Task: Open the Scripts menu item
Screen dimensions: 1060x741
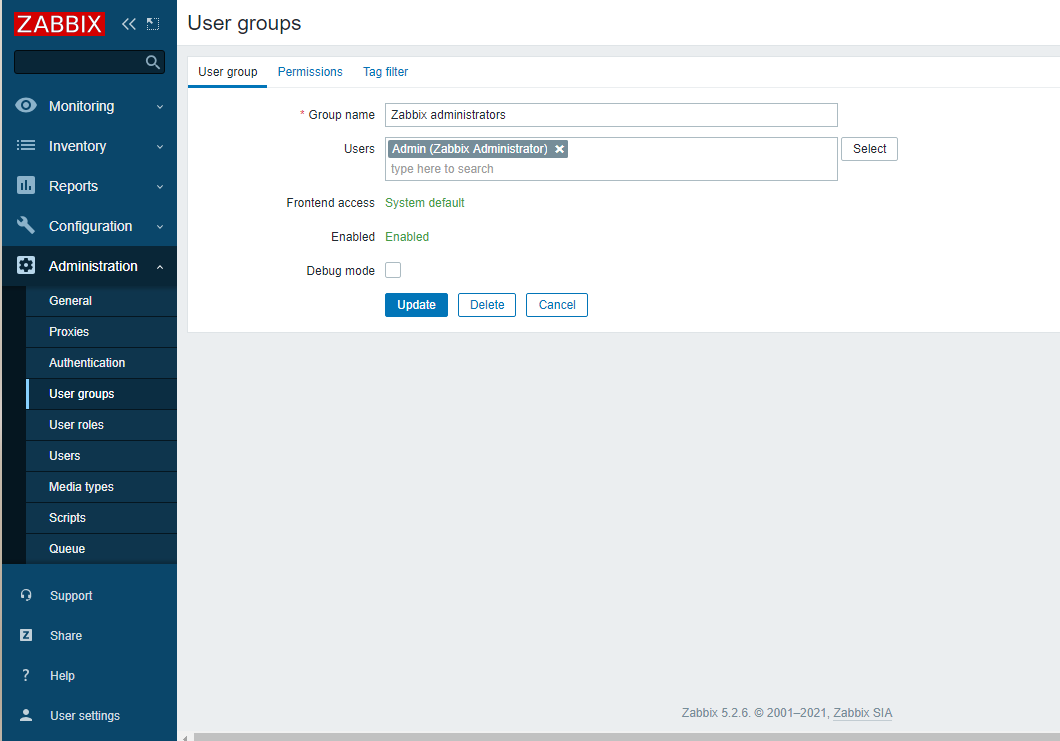Action: 101,518
